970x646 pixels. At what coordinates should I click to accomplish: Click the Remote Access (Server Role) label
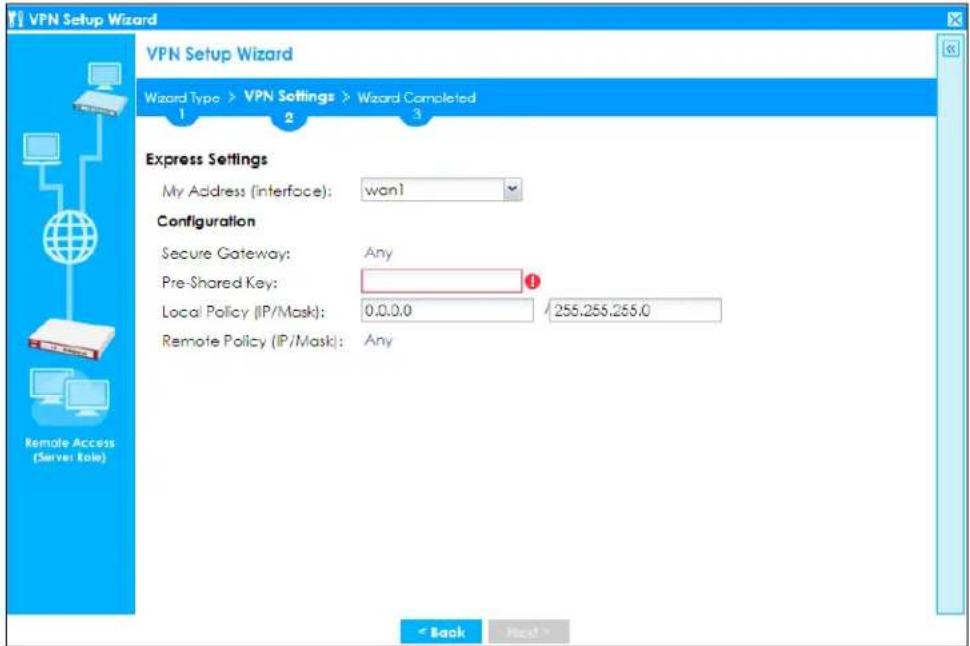point(70,450)
